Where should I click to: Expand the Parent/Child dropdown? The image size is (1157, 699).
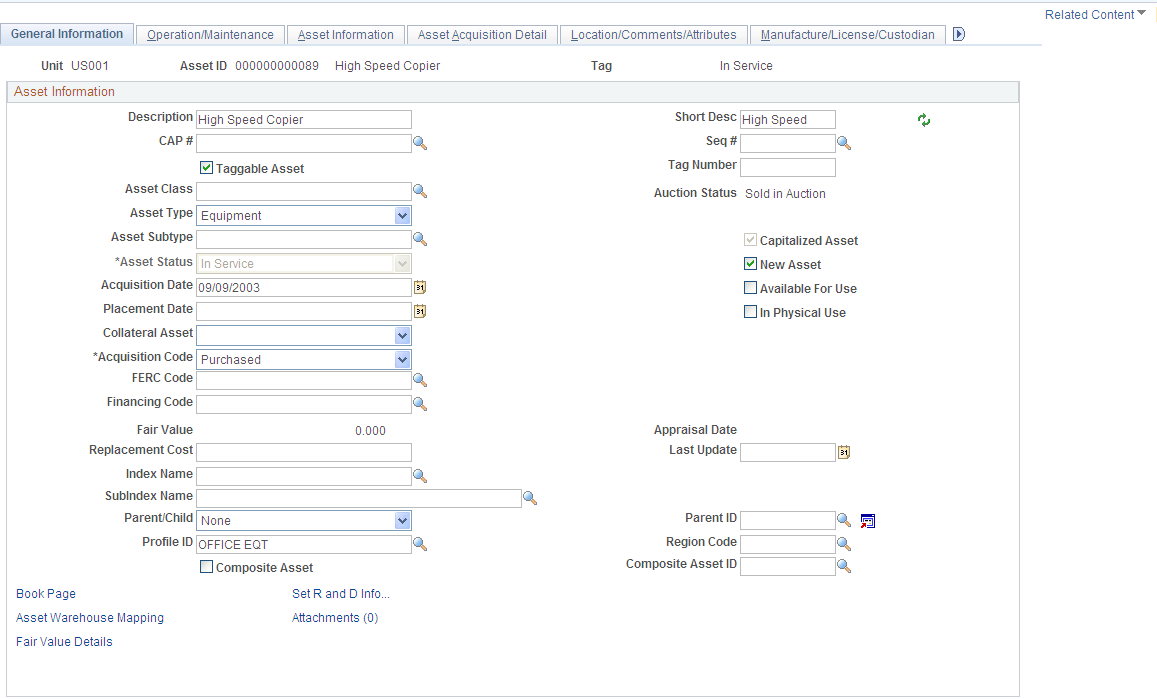[402, 520]
